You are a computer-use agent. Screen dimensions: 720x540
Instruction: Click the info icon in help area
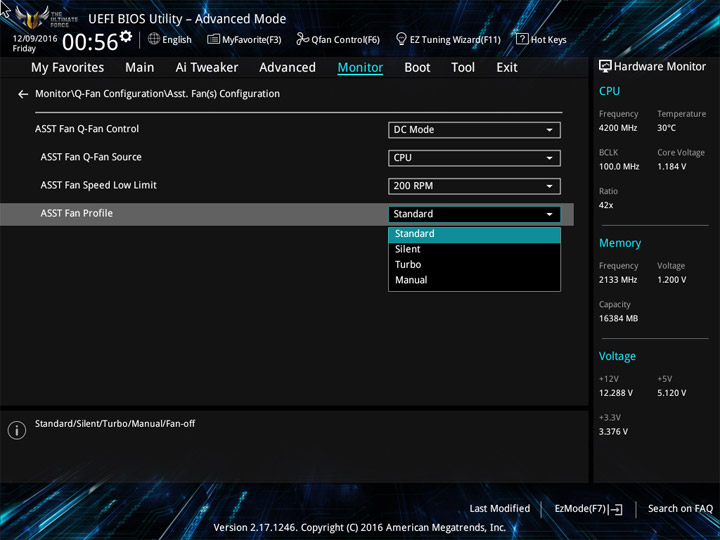pyautogui.click(x=17, y=430)
